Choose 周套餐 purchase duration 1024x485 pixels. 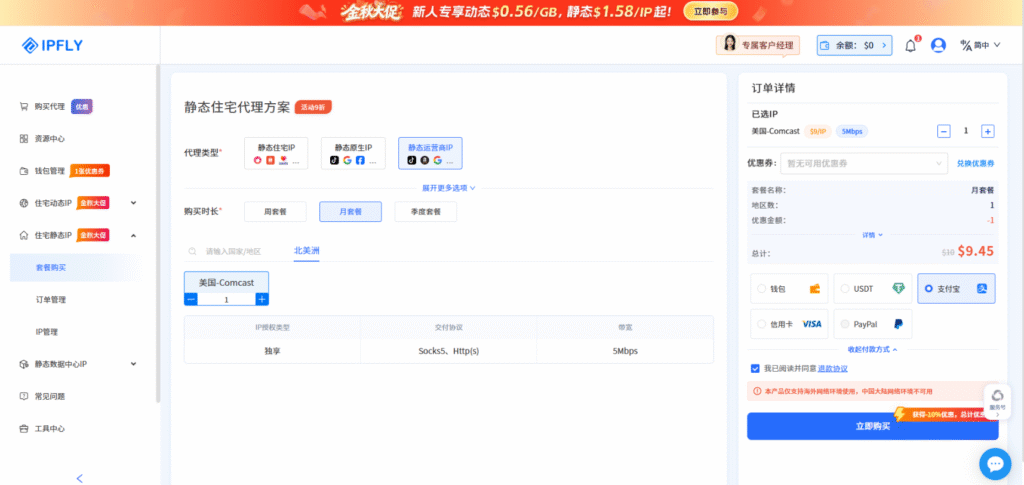(275, 211)
